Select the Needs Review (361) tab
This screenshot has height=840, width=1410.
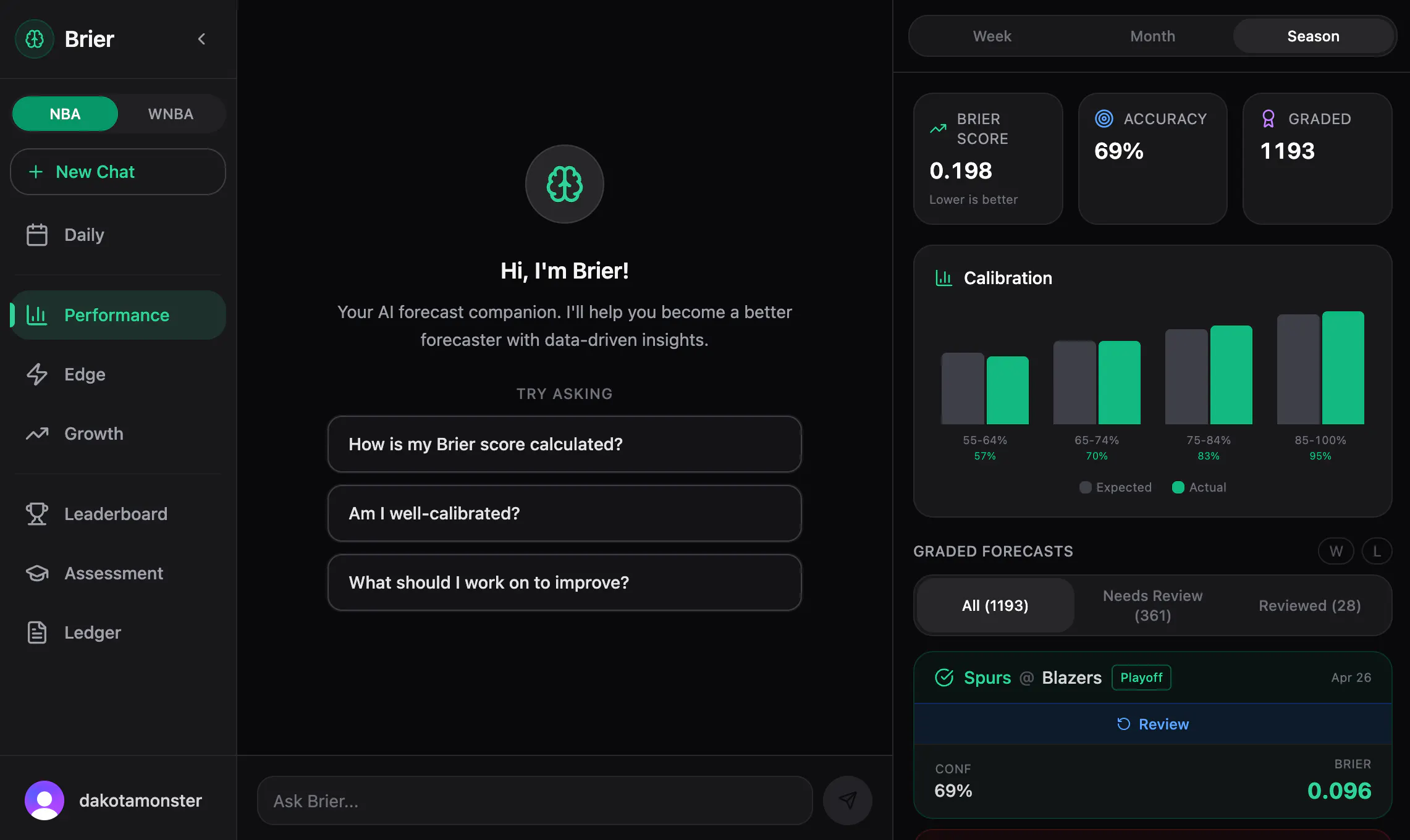1153,605
